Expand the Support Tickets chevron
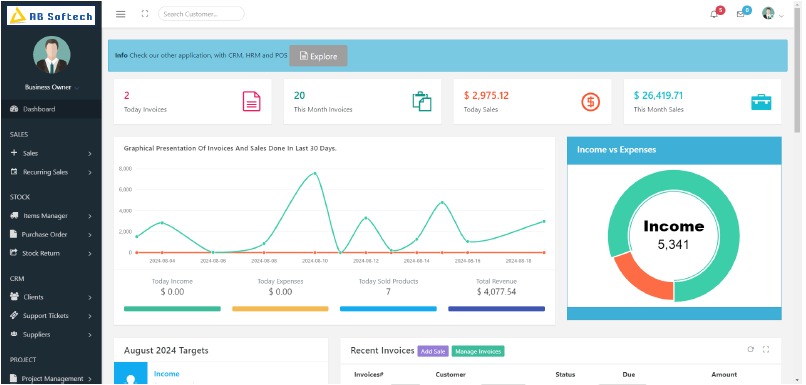Image resolution: width=806 pixels, height=385 pixels. tap(90, 316)
